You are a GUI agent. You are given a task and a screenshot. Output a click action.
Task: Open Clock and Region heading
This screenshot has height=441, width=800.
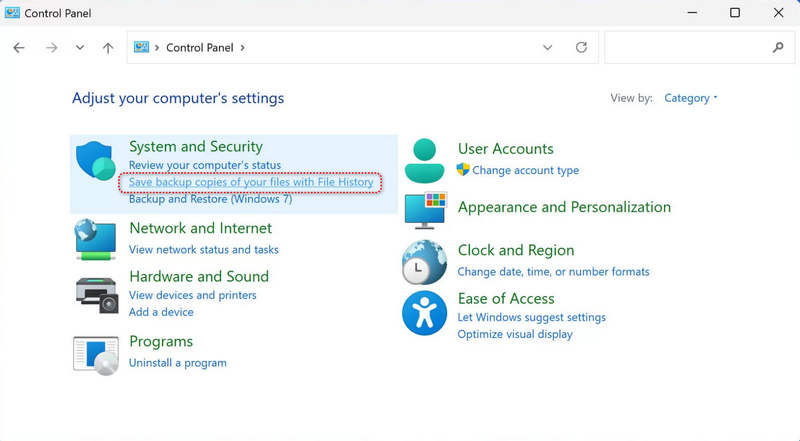[516, 250]
